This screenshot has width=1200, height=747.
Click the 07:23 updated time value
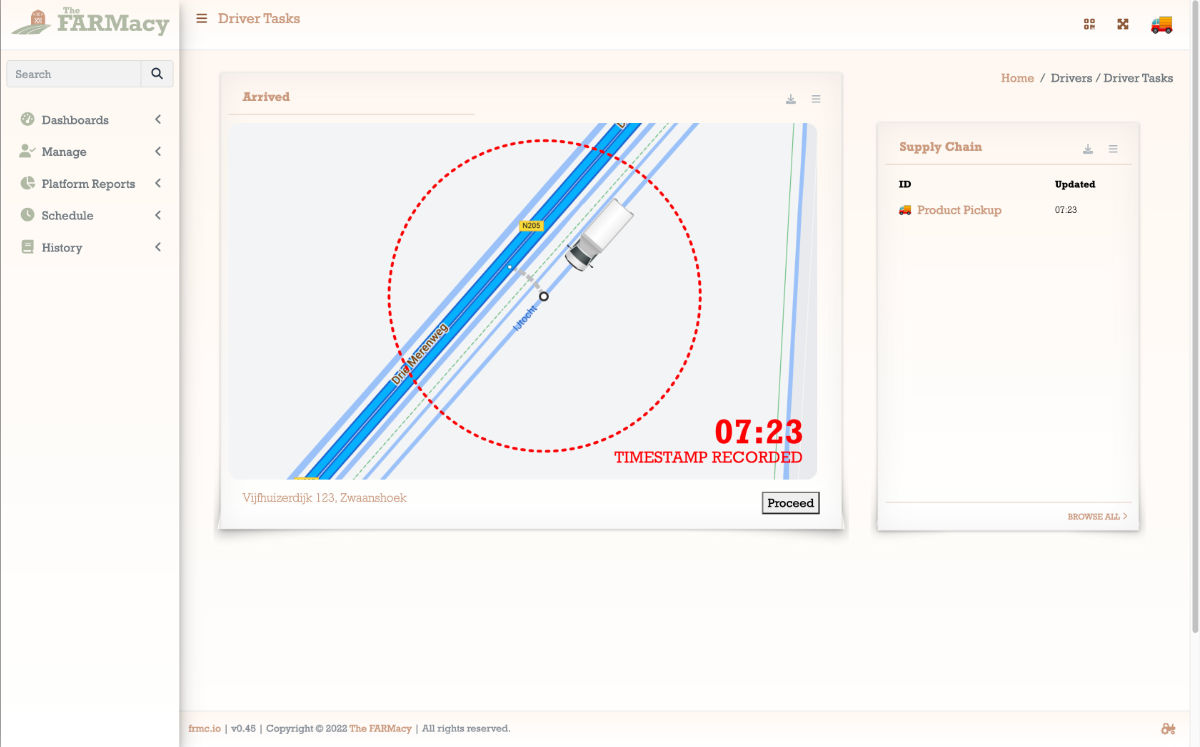[x=1066, y=210]
